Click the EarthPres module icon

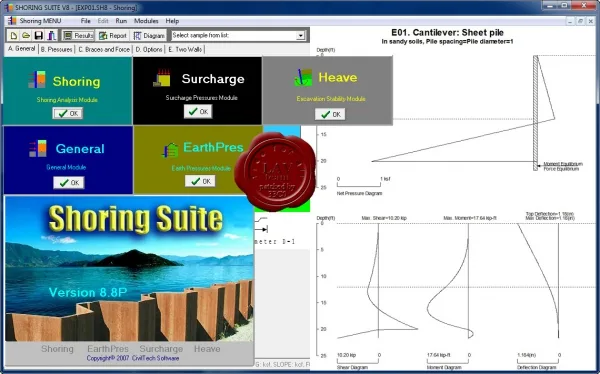coord(170,150)
